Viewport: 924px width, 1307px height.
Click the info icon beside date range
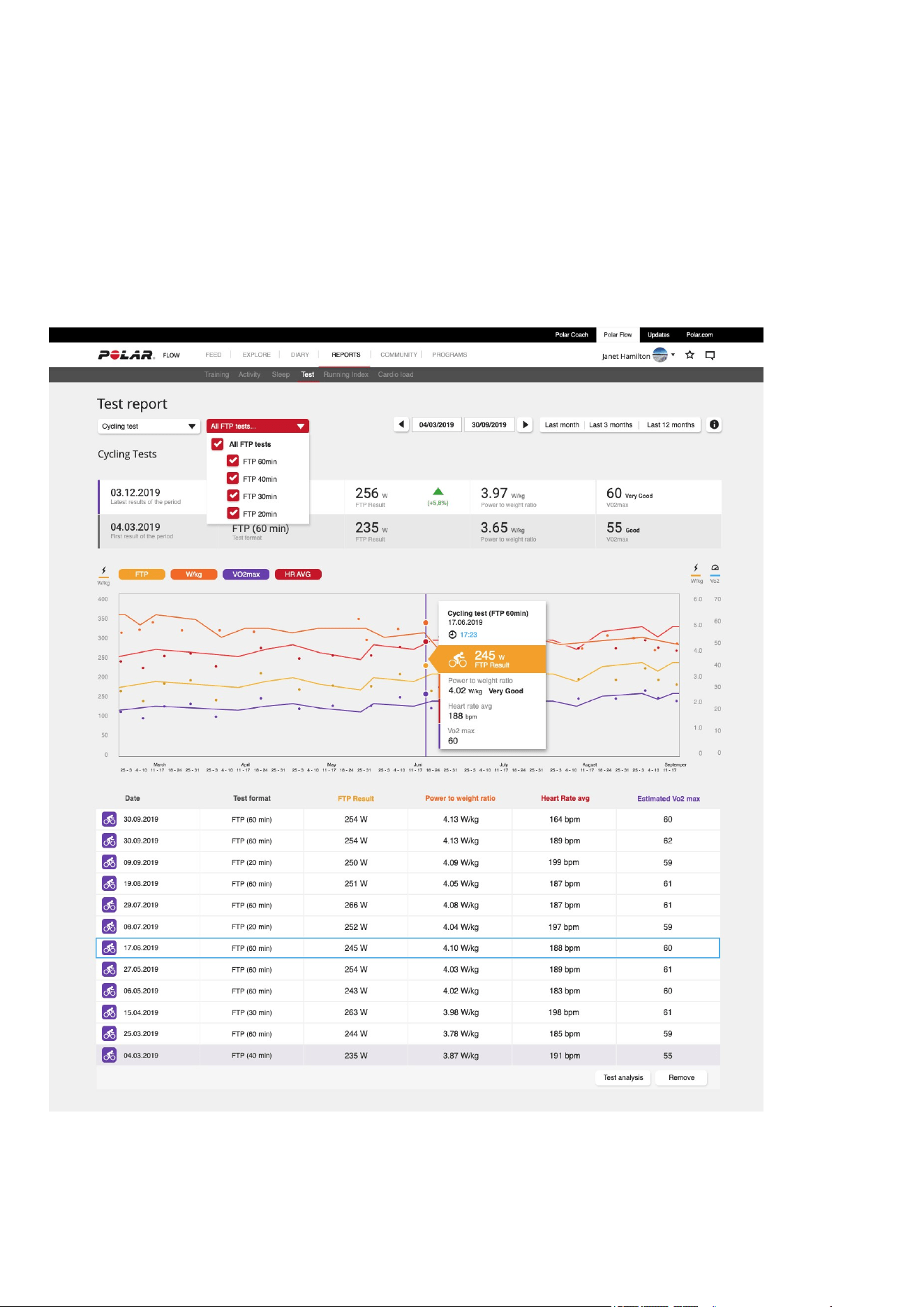[714, 424]
